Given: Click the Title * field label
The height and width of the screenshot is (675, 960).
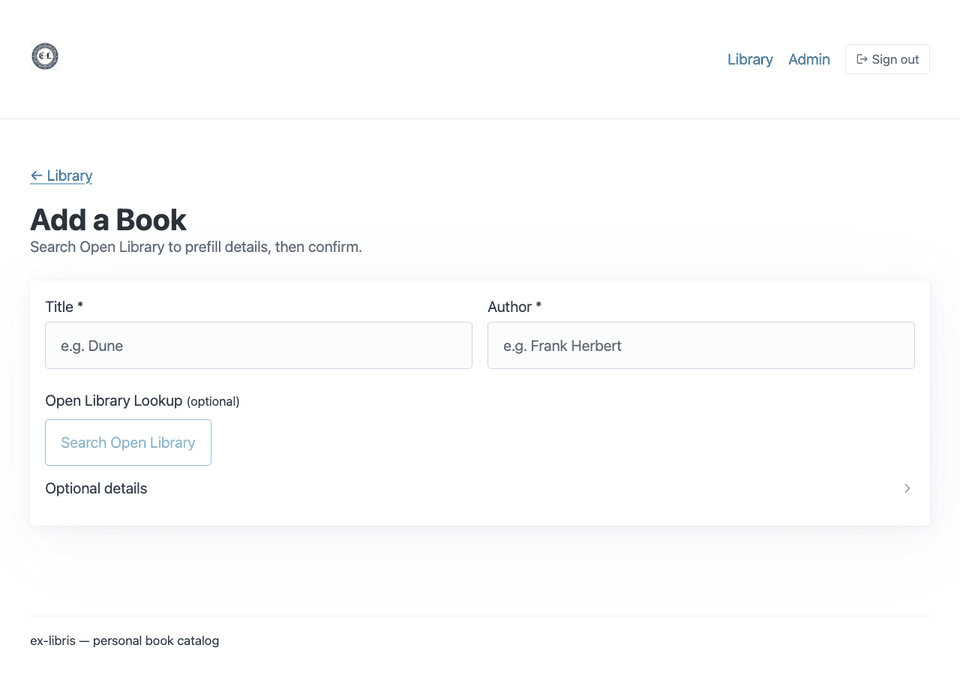Looking at the screenshot, I should click(64, 307).
